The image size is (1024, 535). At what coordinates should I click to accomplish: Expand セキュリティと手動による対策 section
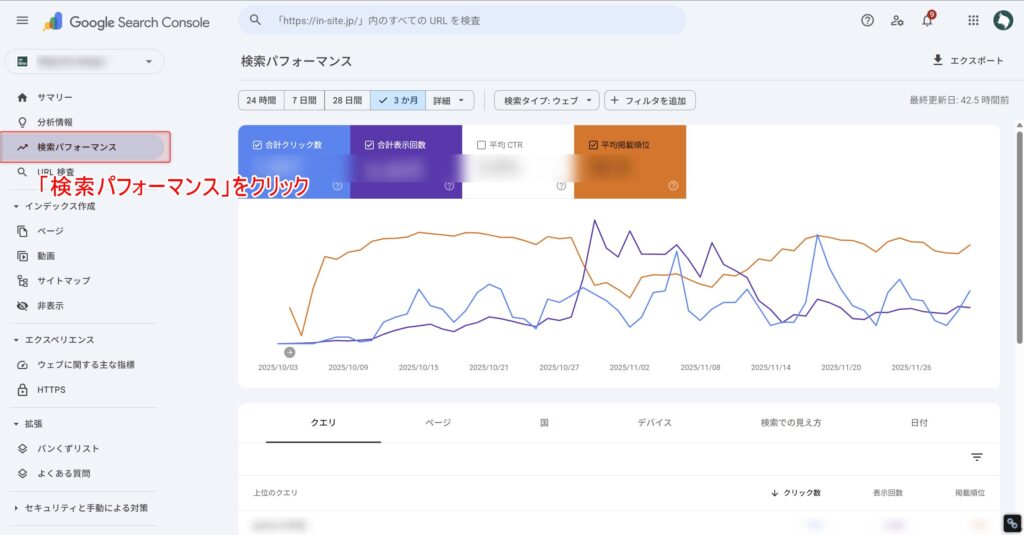coord(81,508)
